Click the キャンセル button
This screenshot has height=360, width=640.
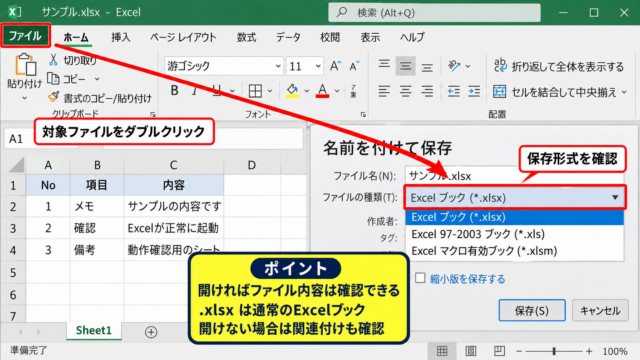point(600,311)
